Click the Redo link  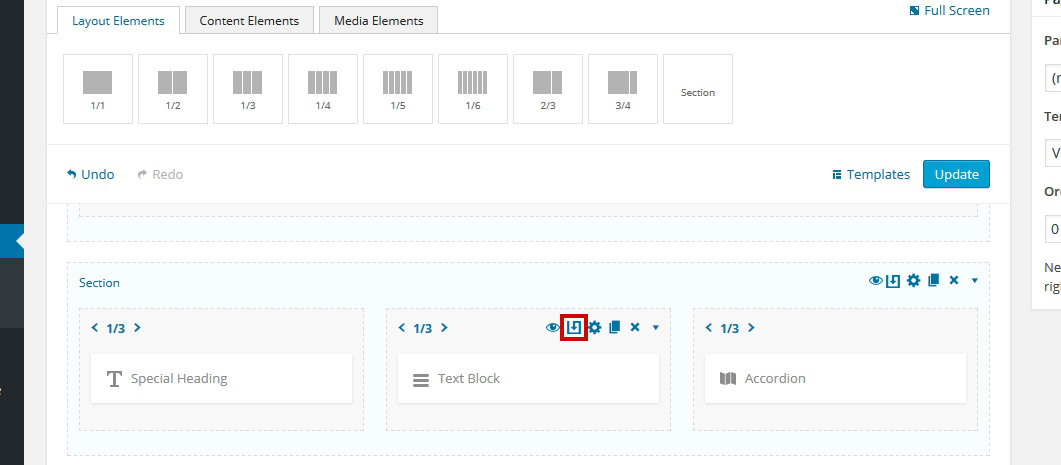tap(160, 175)
